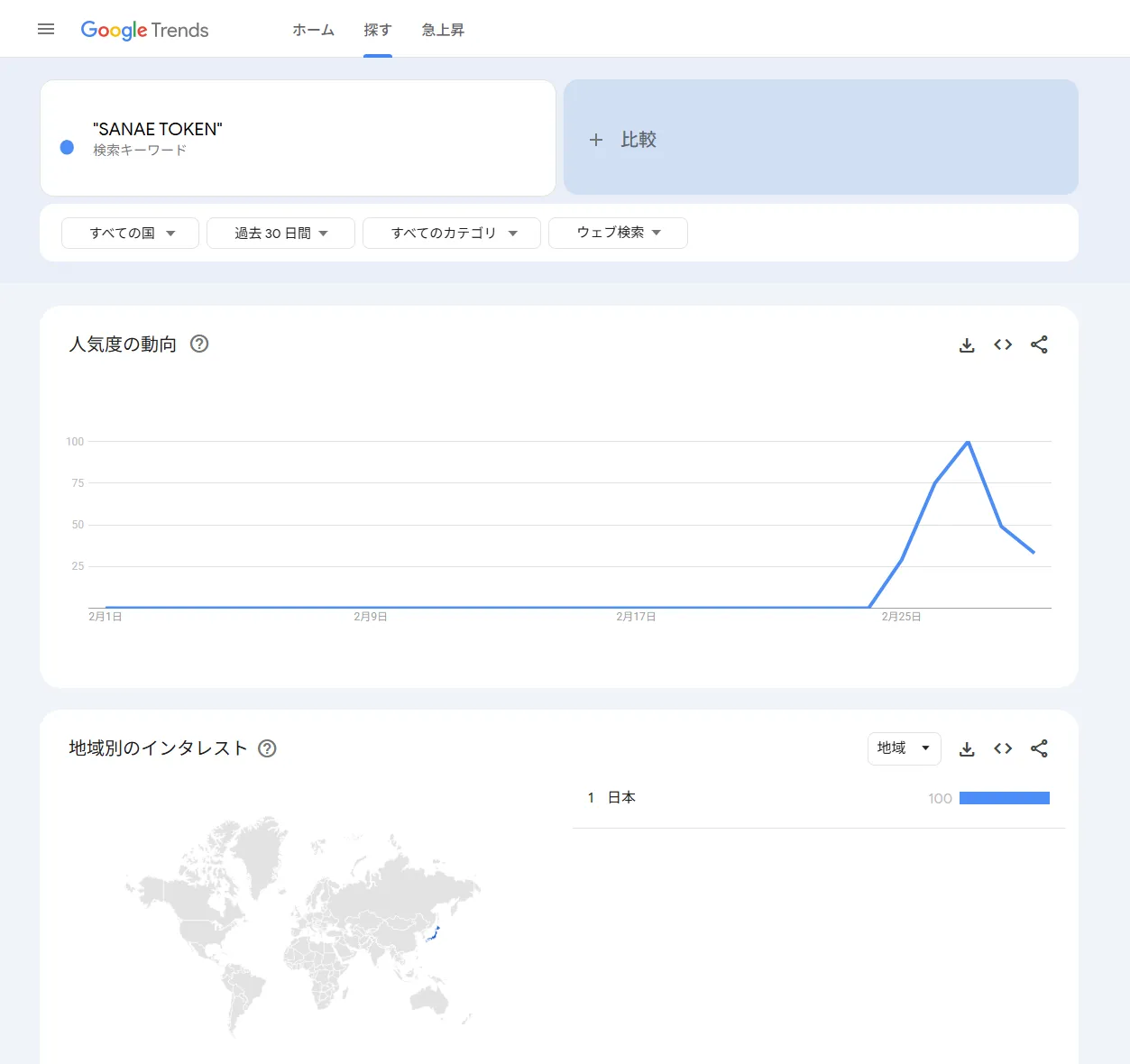1130x1064 pixels.
Task: Share the 人気度の動向 chart
Action: [1039, 344]
